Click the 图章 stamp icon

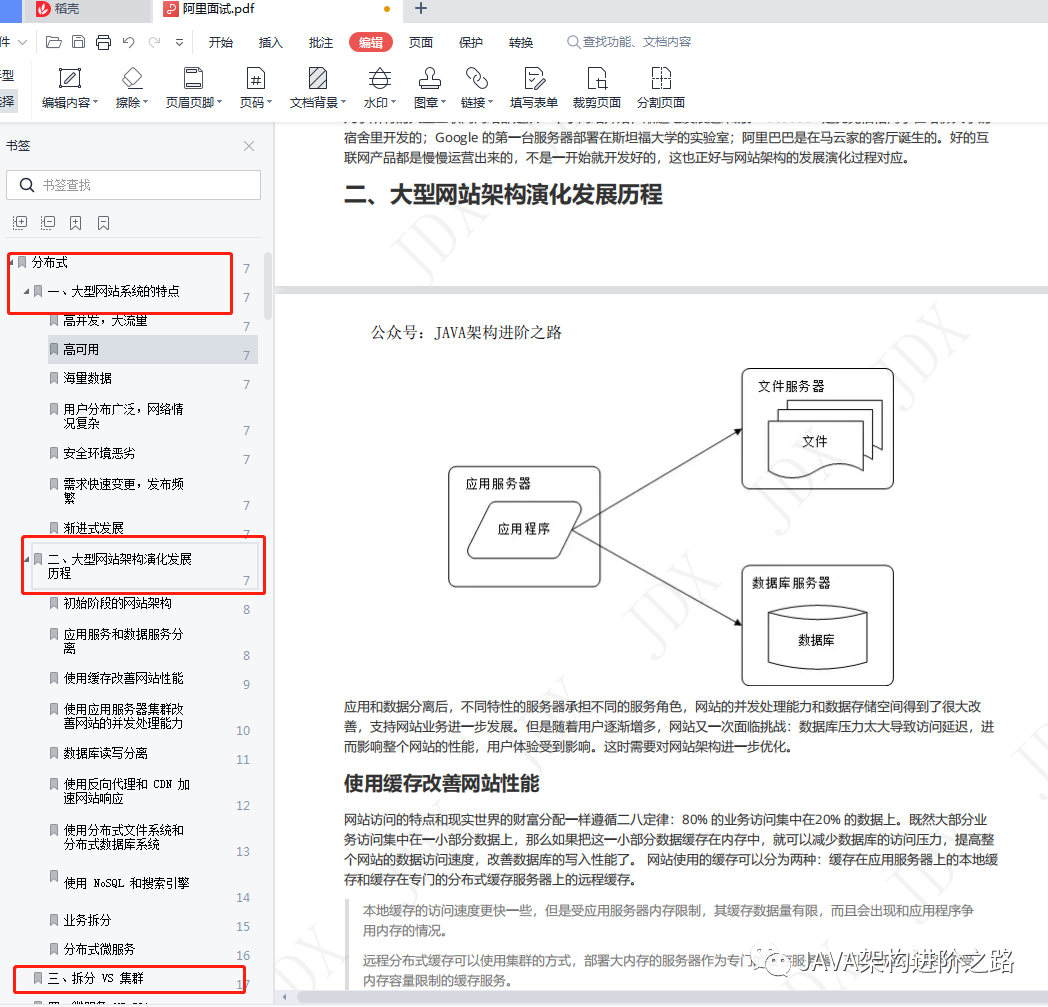tap(428, 87)
